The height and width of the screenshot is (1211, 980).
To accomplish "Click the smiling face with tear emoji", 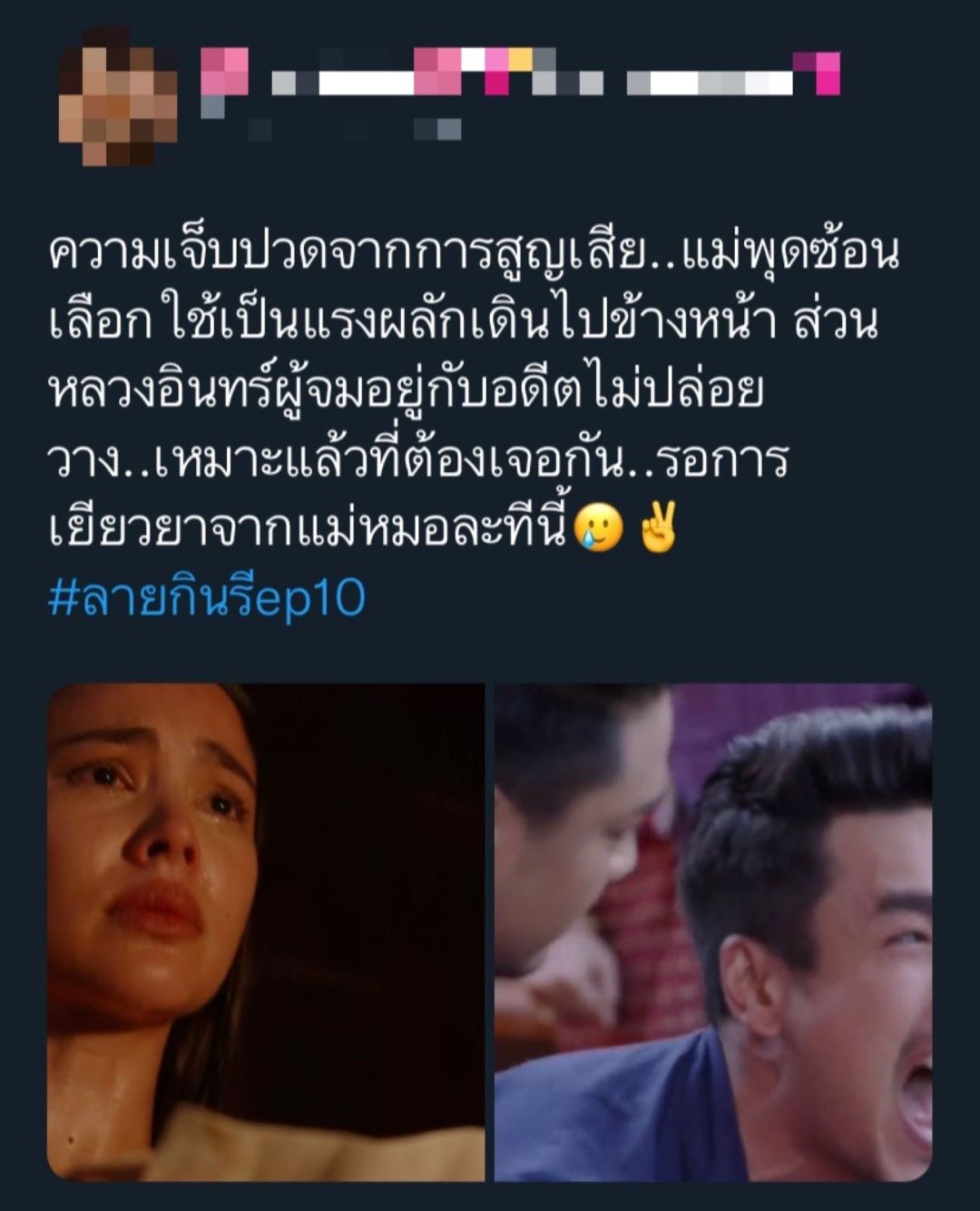I will click(599, 527).
